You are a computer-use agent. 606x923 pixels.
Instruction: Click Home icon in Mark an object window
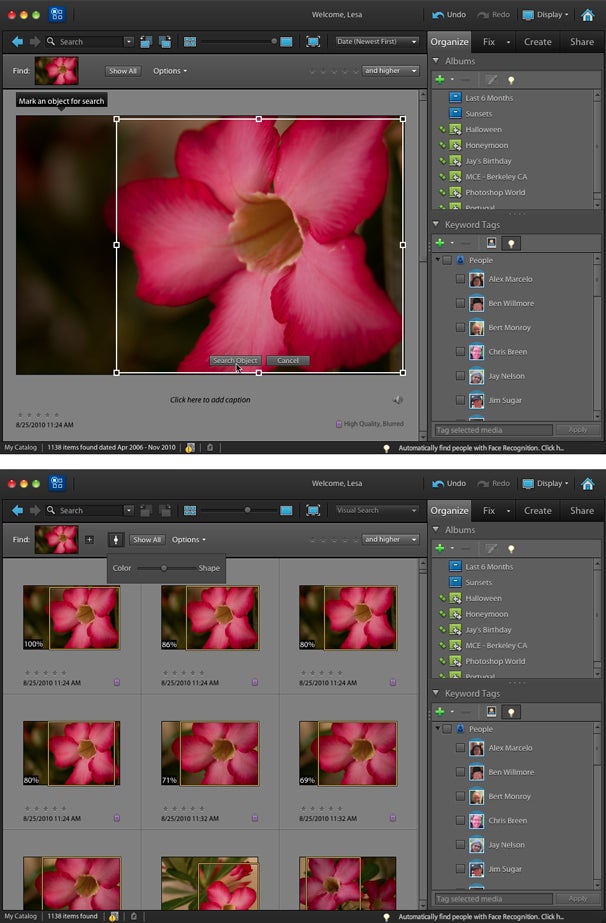click(x=587, y=15)
